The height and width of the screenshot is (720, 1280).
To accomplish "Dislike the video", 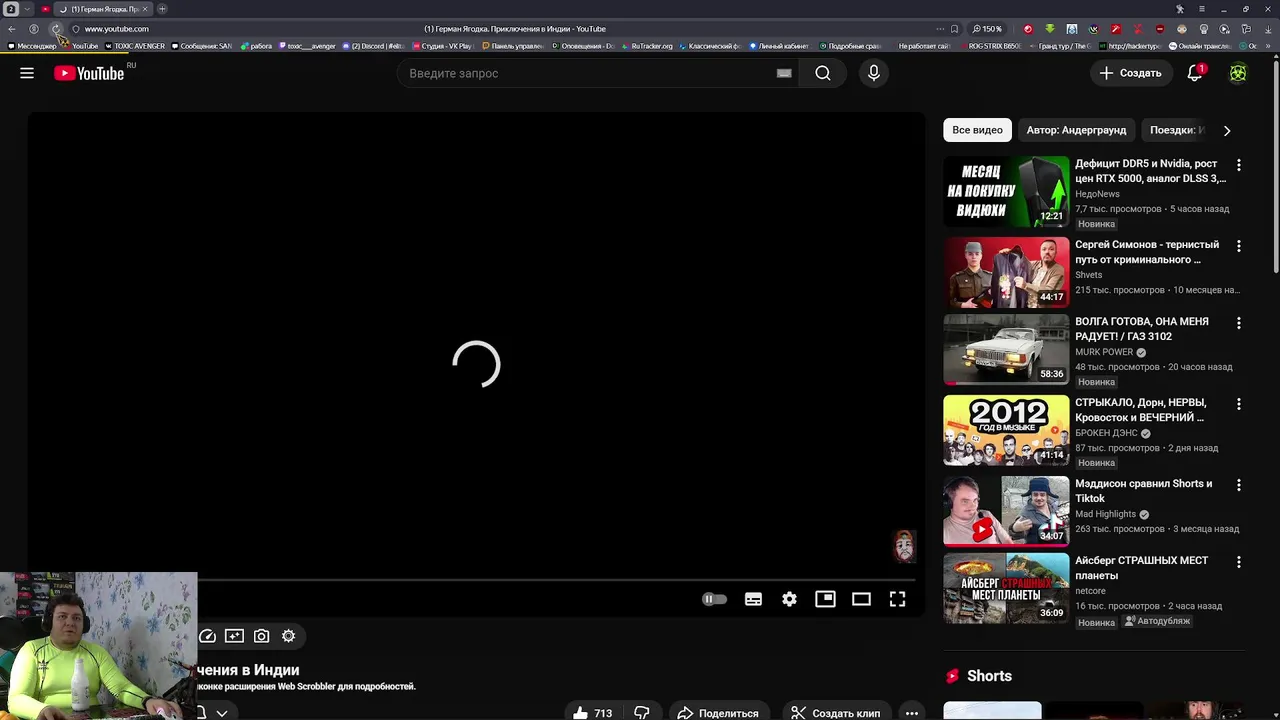I will tap(641, 713).
